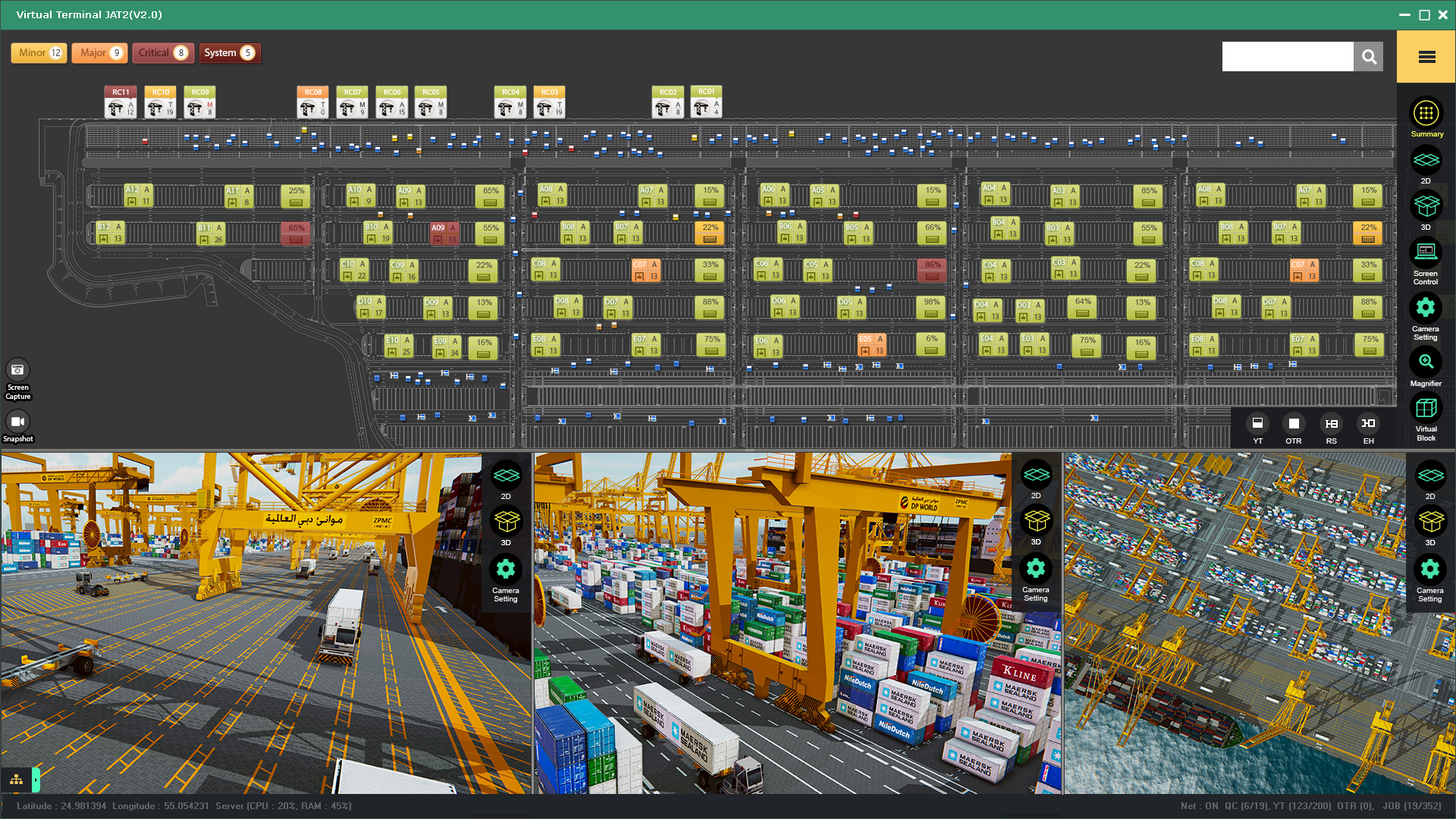Toggle OTR truck display filter
Viewport: 1456px width, 819px height.
[x=1294, y=424]
